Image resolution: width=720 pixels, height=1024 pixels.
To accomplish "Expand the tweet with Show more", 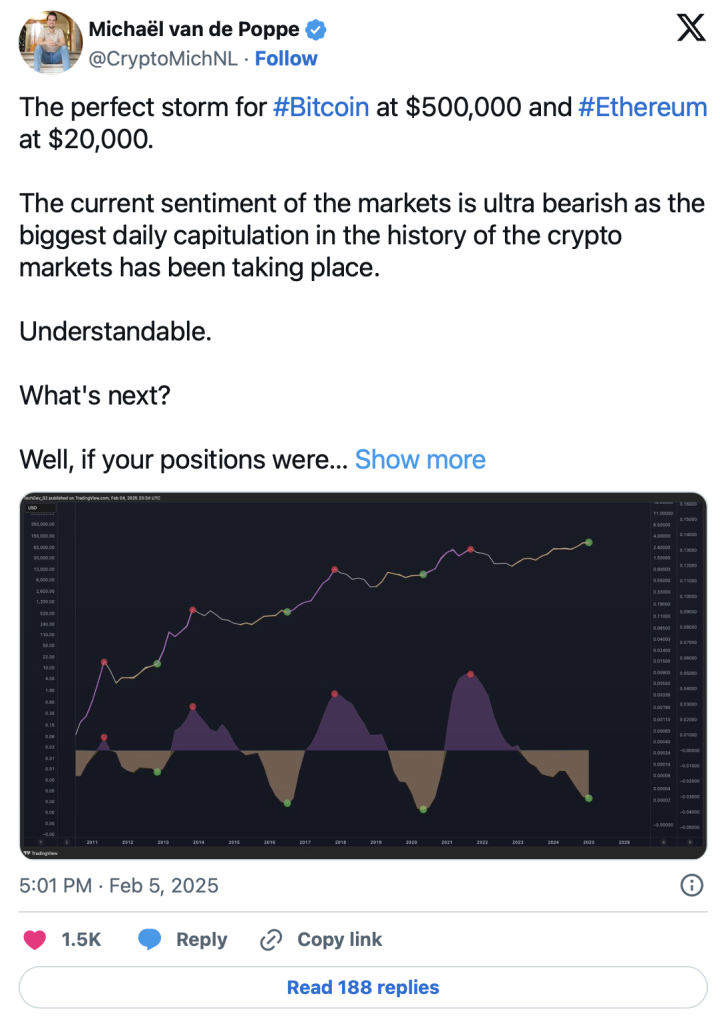I will point(420,459).
